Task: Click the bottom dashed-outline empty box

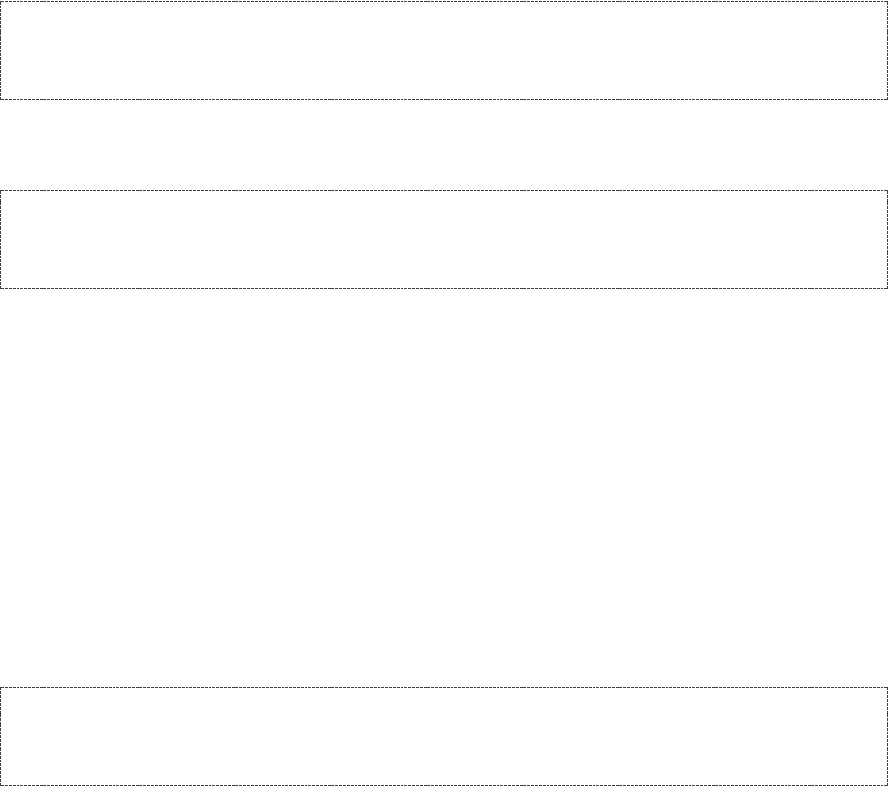Action: tap(444, 736)
